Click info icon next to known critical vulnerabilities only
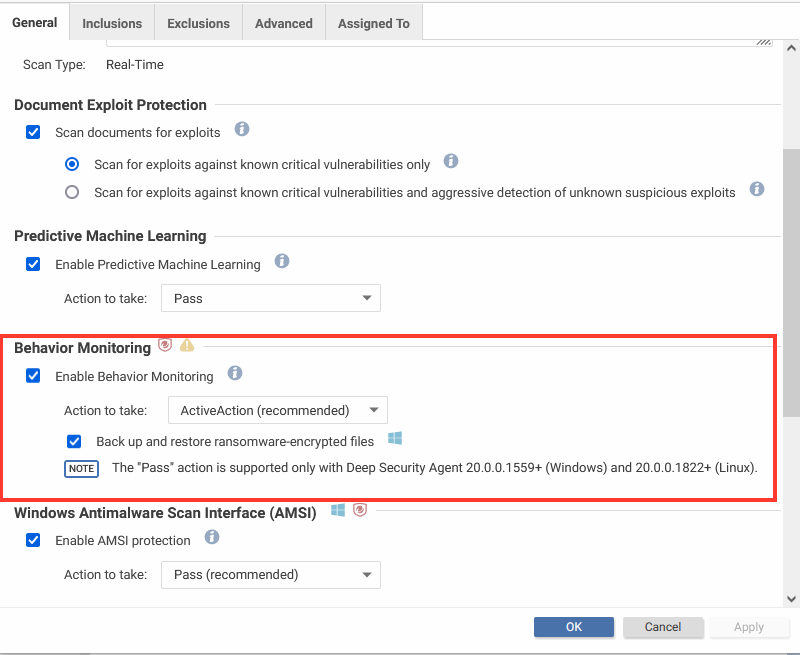Viewport: 800px width, 655px height. (x=451, y=161)
